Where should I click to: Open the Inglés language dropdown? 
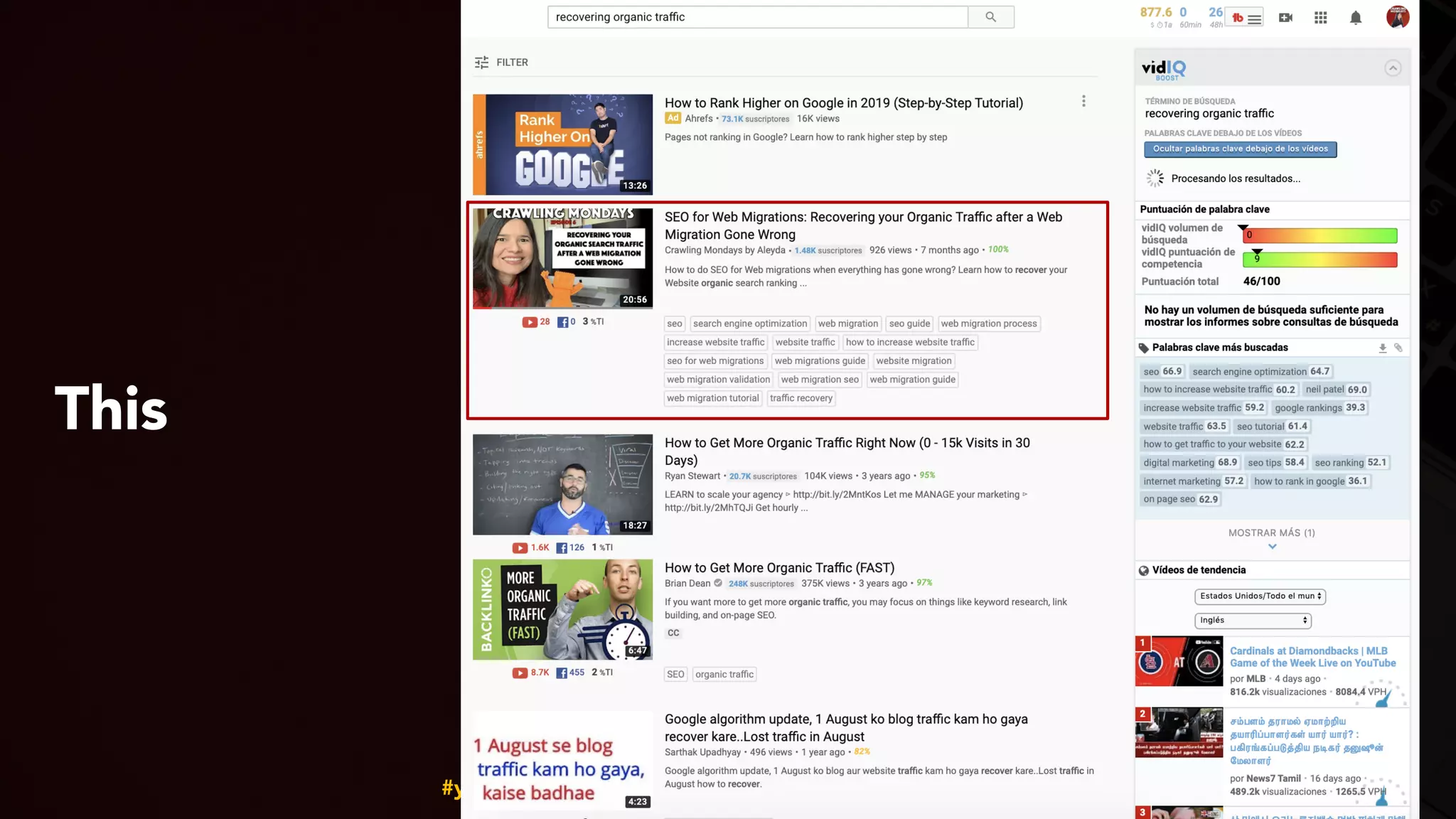(1253, 621)
